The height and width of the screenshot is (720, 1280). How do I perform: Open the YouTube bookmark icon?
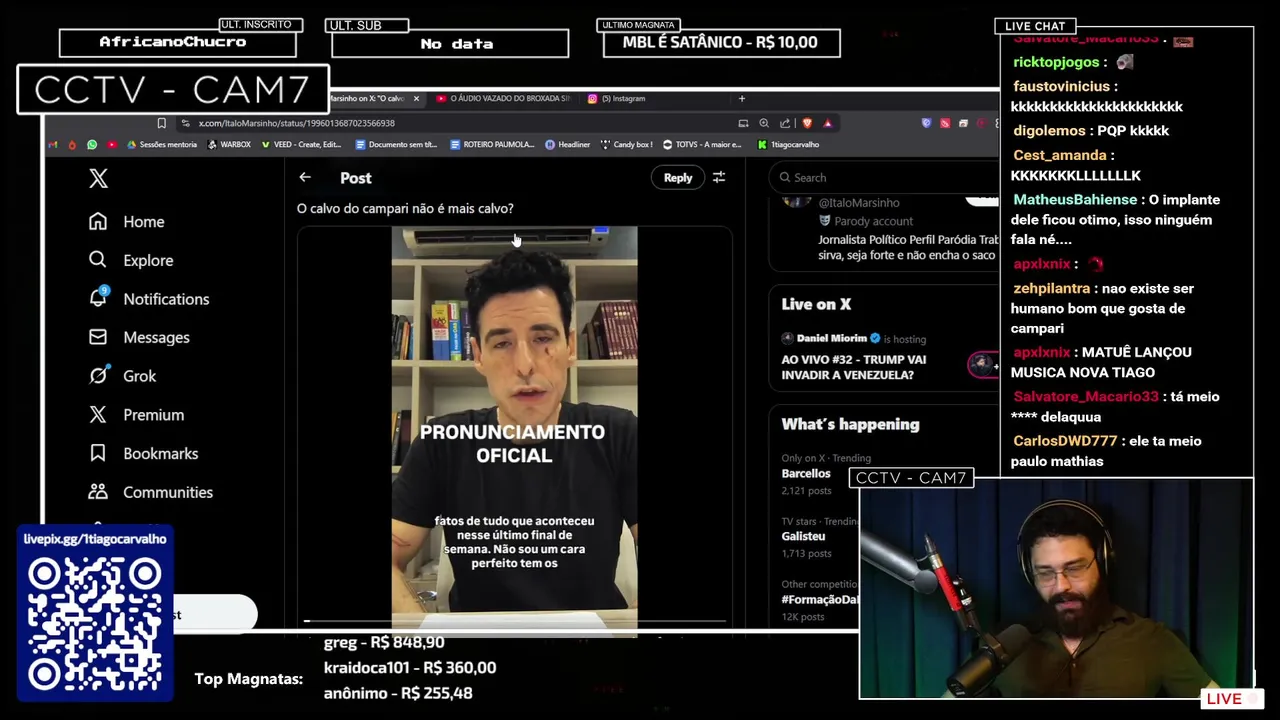pyautogui.click(x=112, y=144)
